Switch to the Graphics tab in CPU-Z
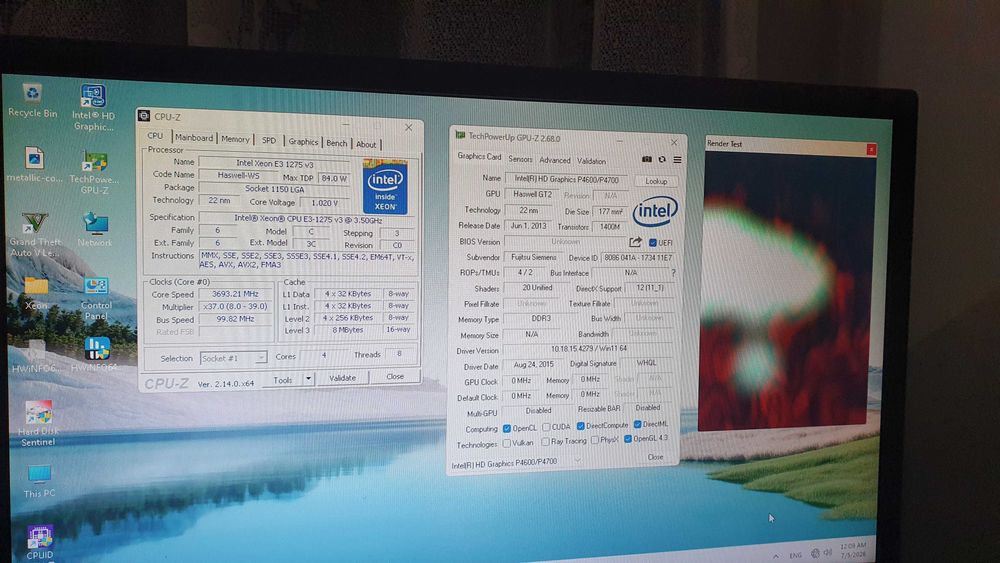1000x563 pixels. click(303, 142)
